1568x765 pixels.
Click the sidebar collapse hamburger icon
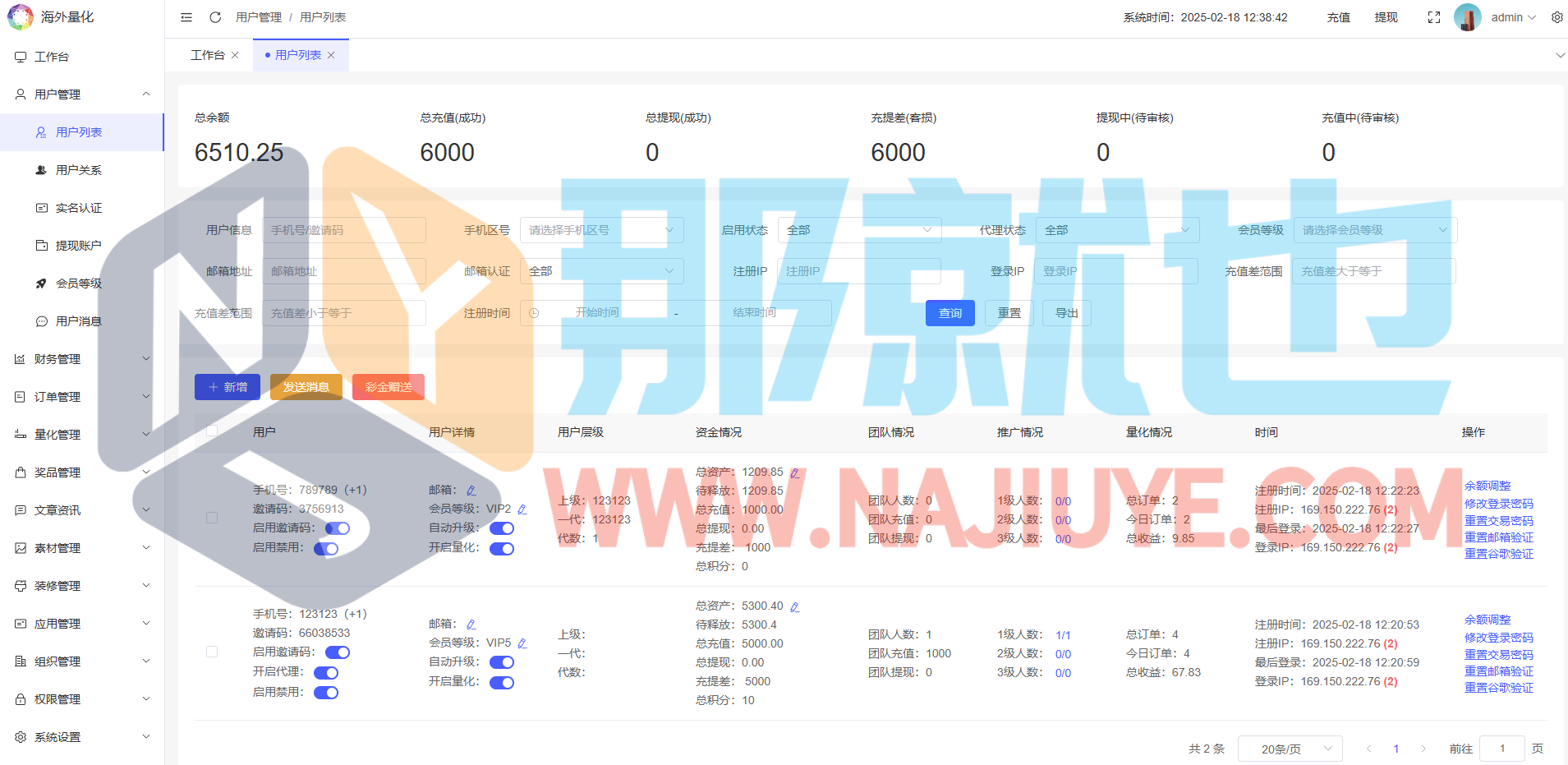186,17
